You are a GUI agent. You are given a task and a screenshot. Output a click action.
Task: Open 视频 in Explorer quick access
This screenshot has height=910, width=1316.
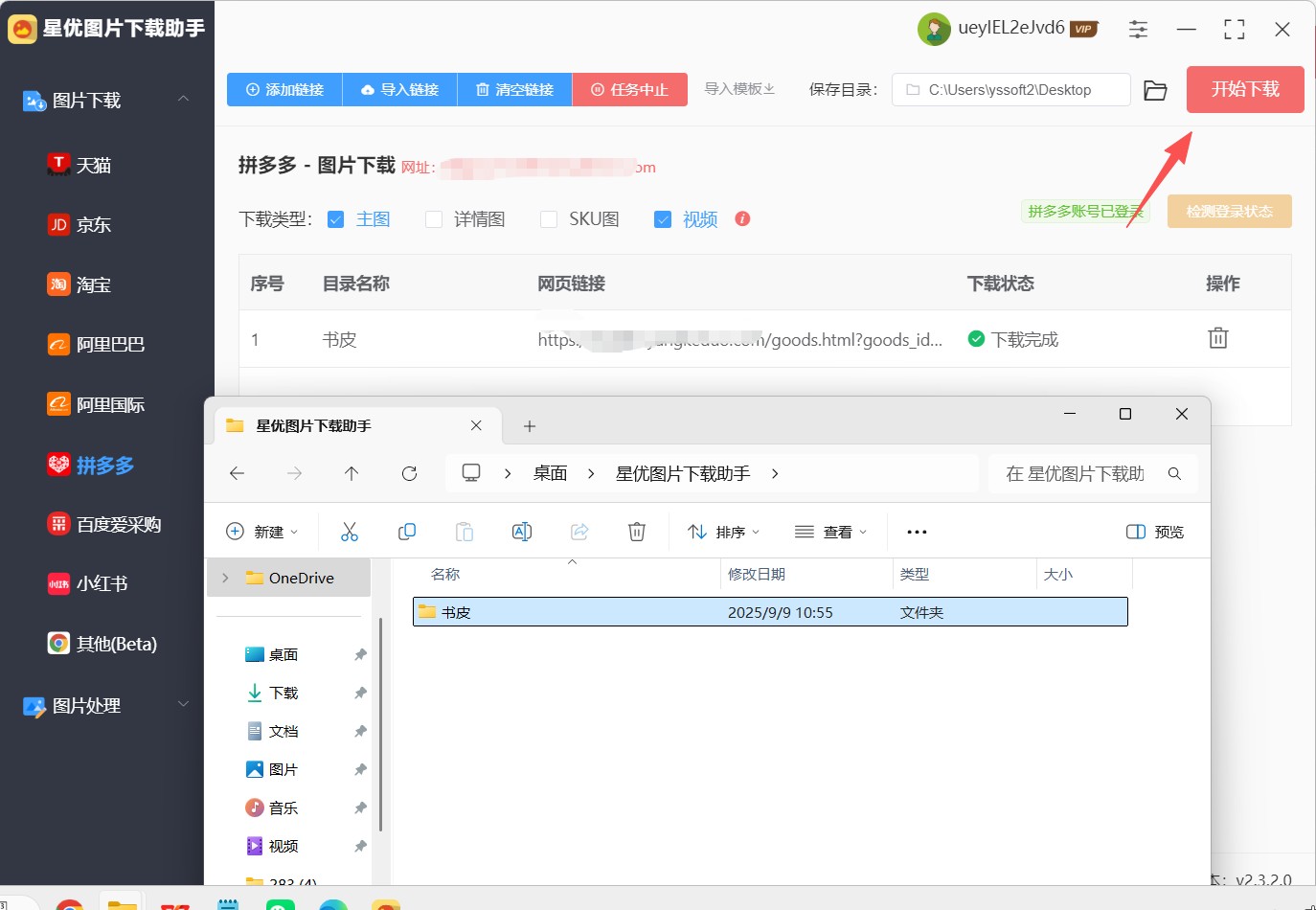click(284, 846)
